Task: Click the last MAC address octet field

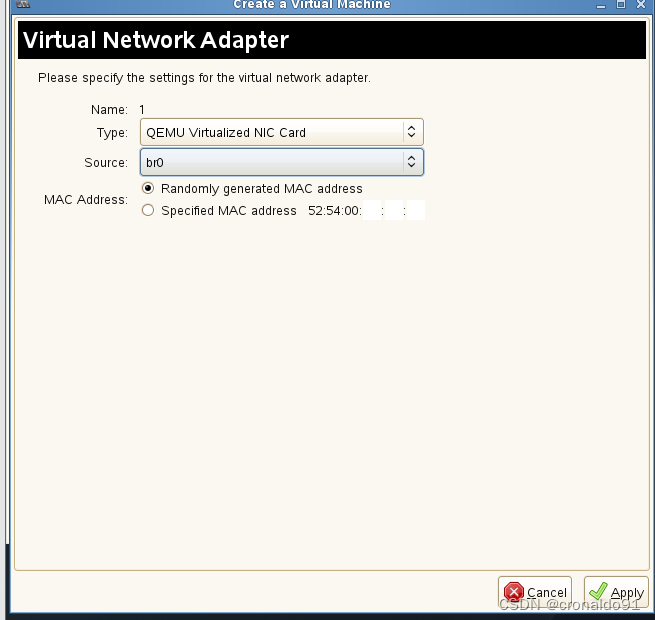Action: pyautogui.click(x=416, y=210)
